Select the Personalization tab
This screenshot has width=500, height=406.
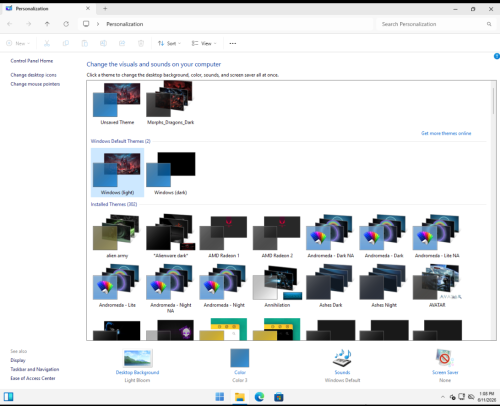47,9
